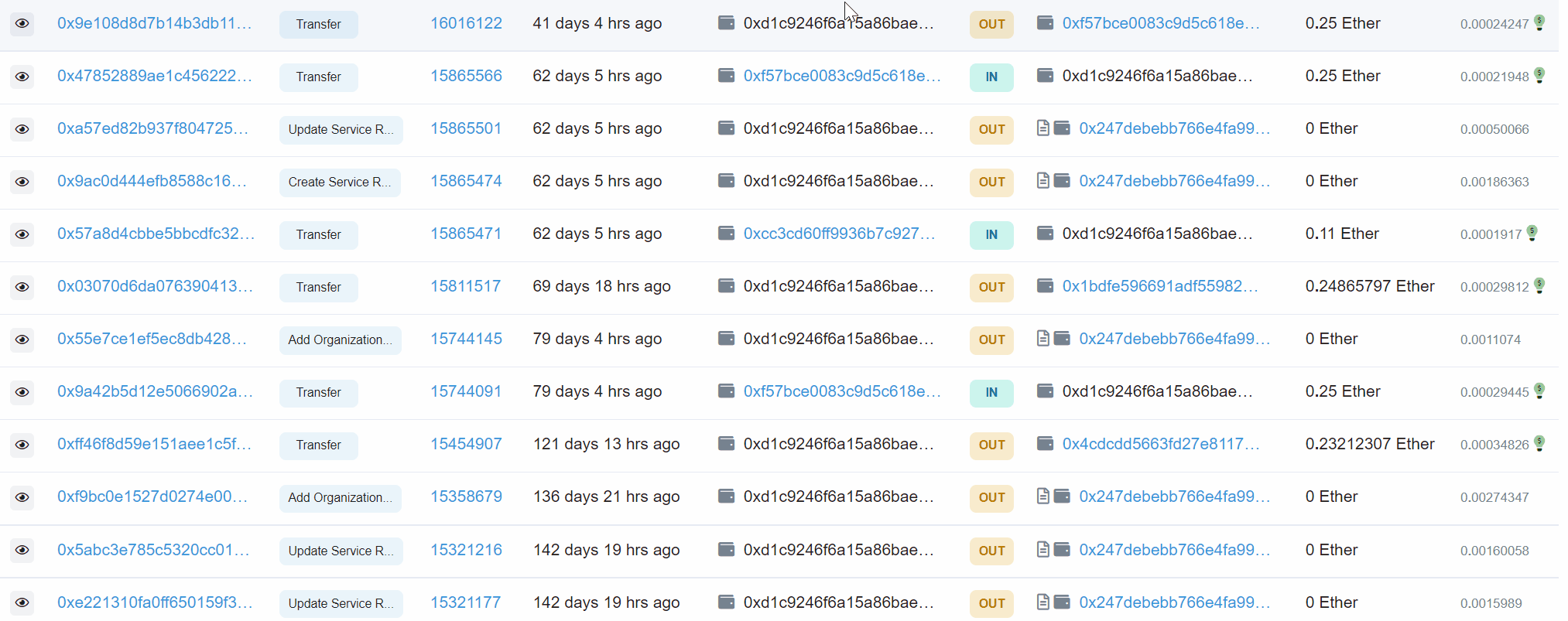Open eye preview for 0x57a8d4cbbe5bbcdfc32

(22, 234)
